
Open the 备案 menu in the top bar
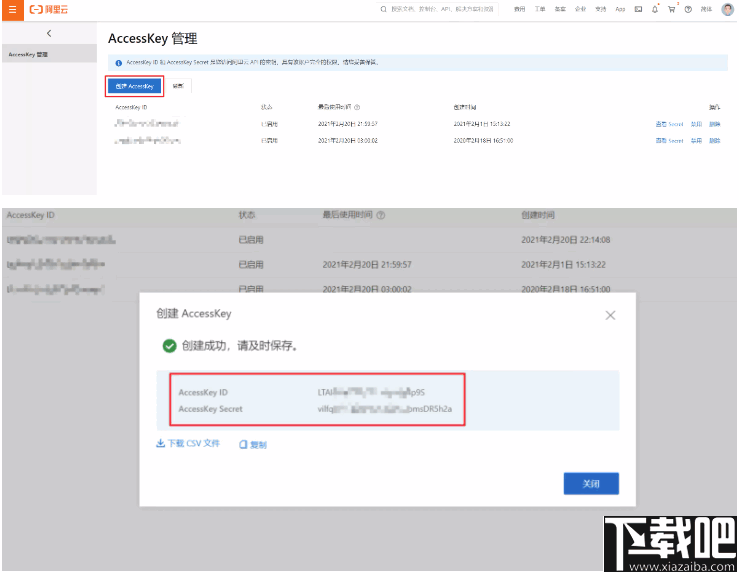tap(560, 9)
